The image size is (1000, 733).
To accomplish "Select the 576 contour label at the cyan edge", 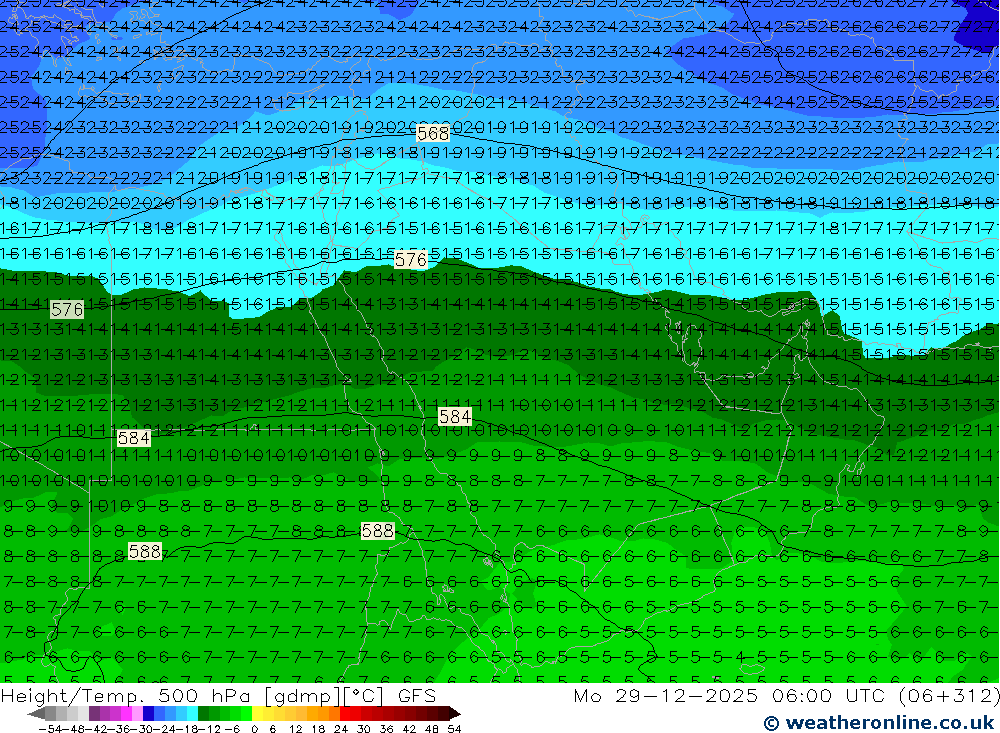I will [x=411, y=260].
